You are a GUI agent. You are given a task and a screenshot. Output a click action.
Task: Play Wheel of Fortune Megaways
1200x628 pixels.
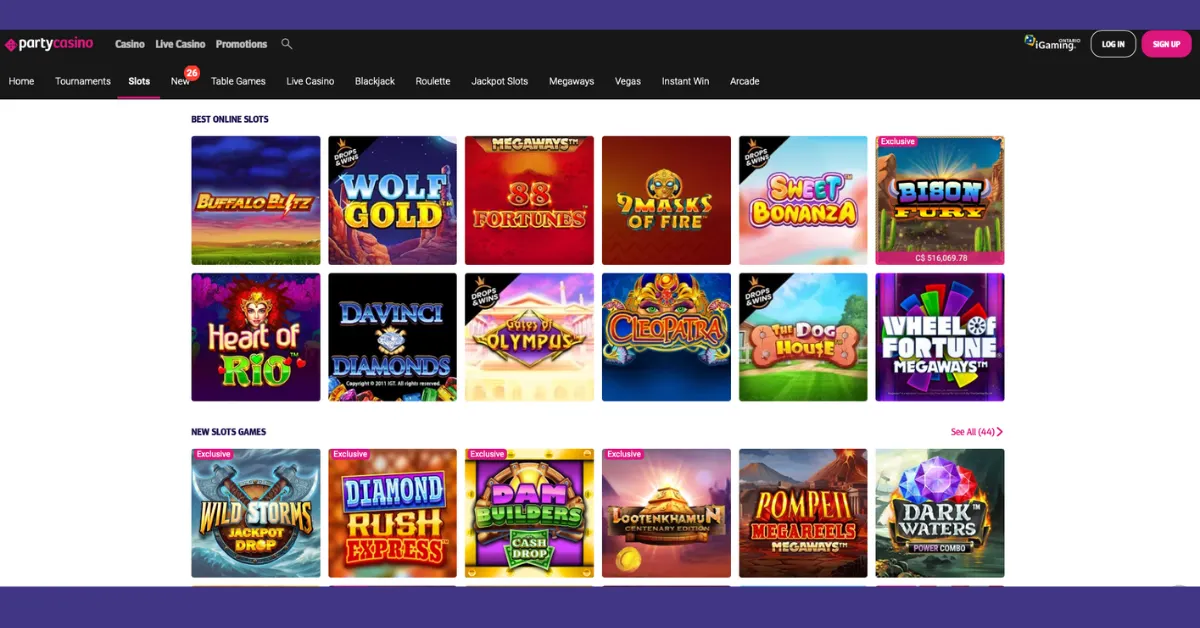939,337
